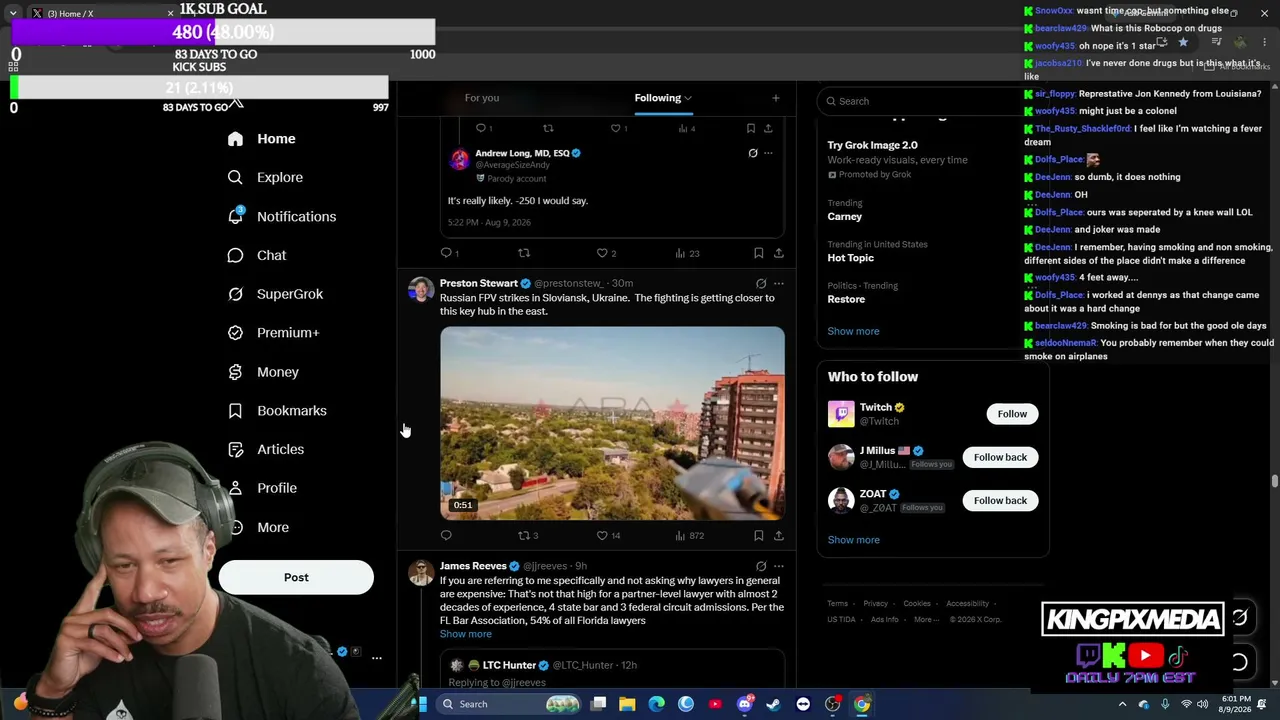Open more options on James Reeves' post
Screen dimensions: 1280x720
[x=778, y=567]
